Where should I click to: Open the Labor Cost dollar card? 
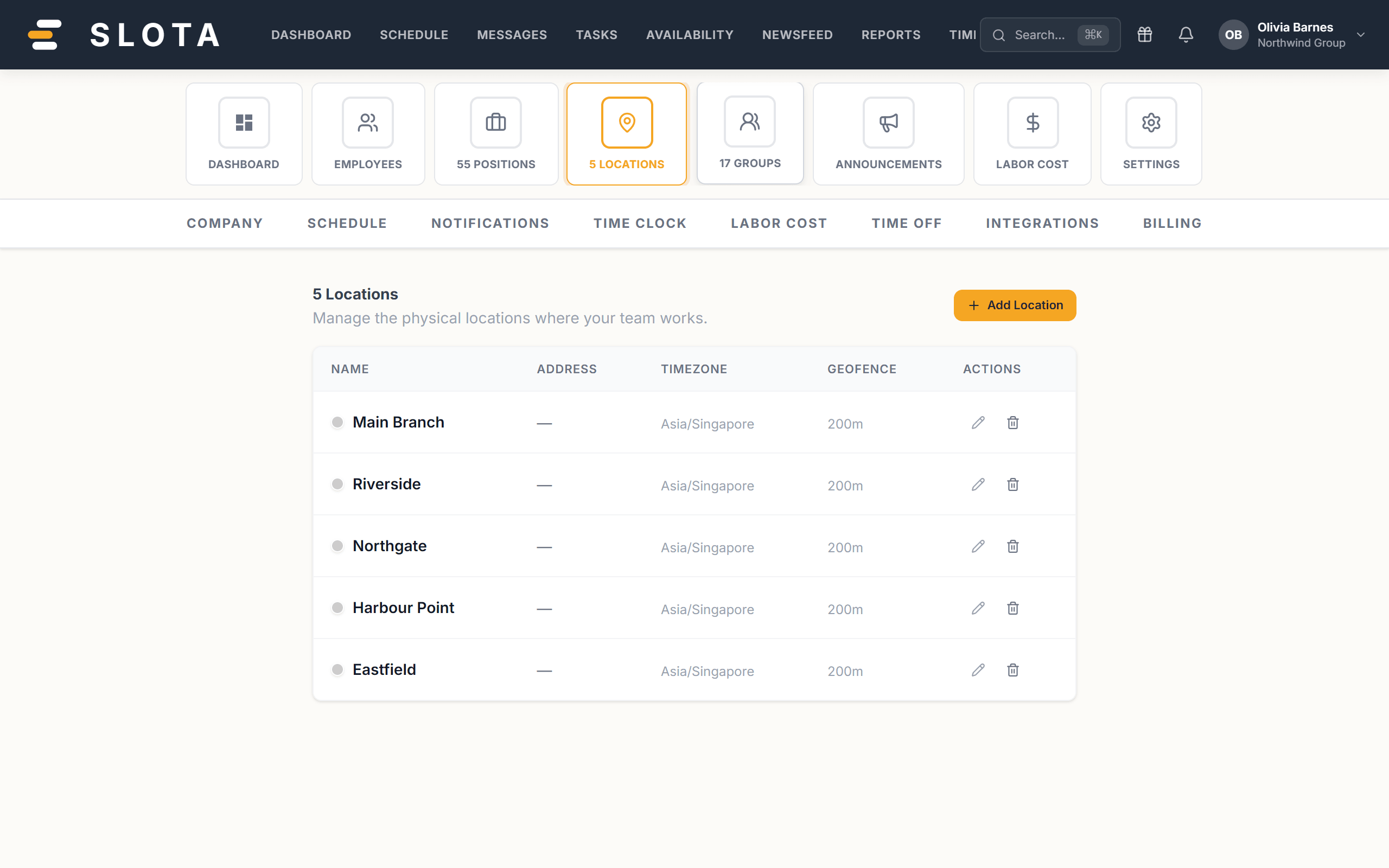(1032, 134)
